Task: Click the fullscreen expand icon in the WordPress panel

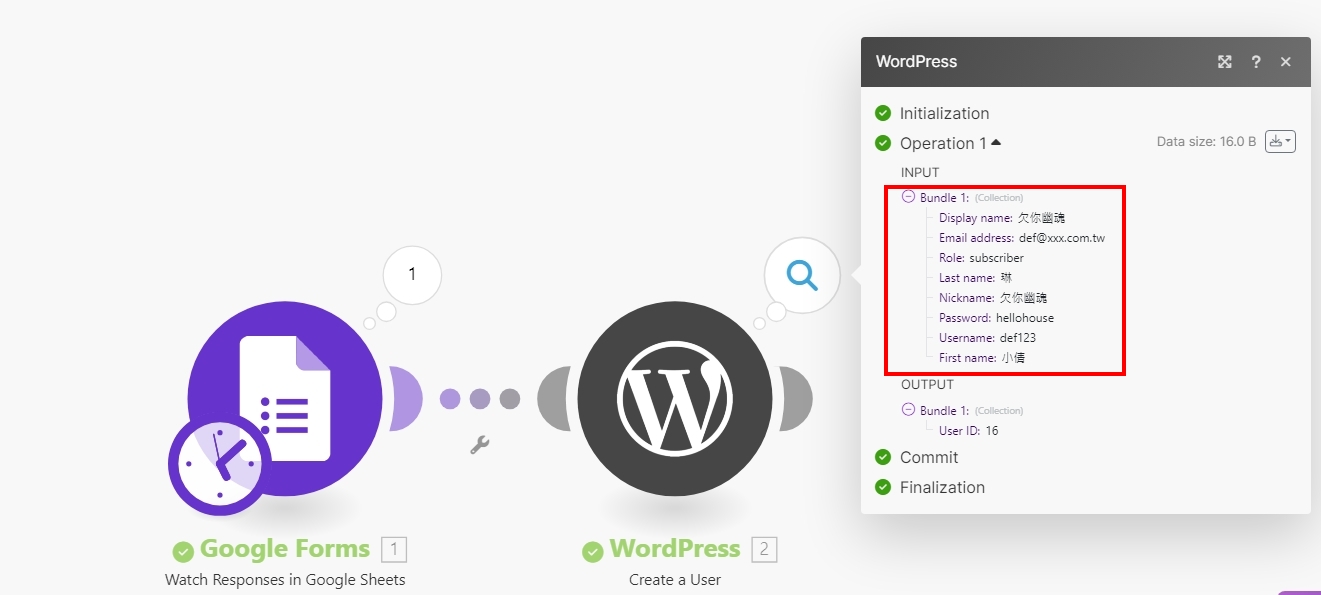Action: pyautogui.click(x=1224, y=61)
